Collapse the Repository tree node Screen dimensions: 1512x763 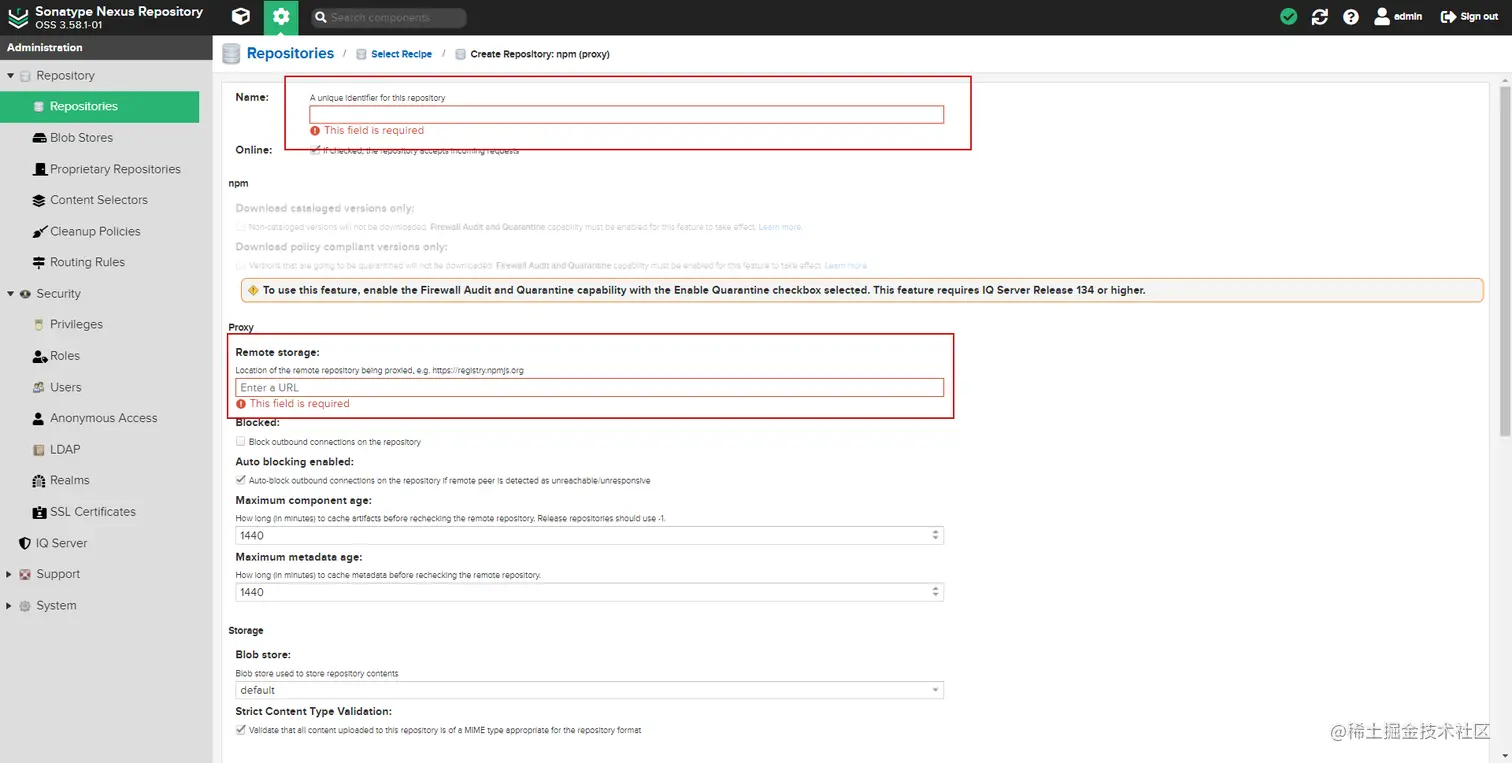coord(11,75)
